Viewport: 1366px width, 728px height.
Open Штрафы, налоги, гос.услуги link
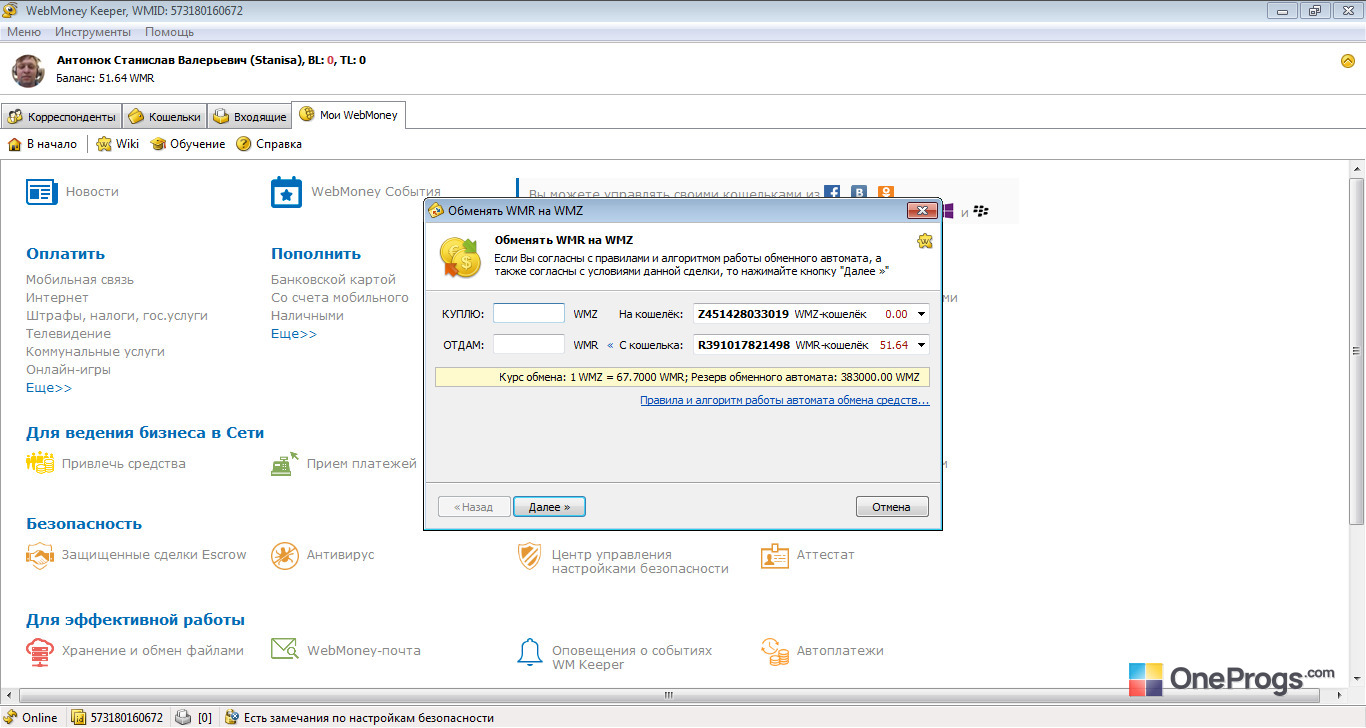click(x=117, y=316)
